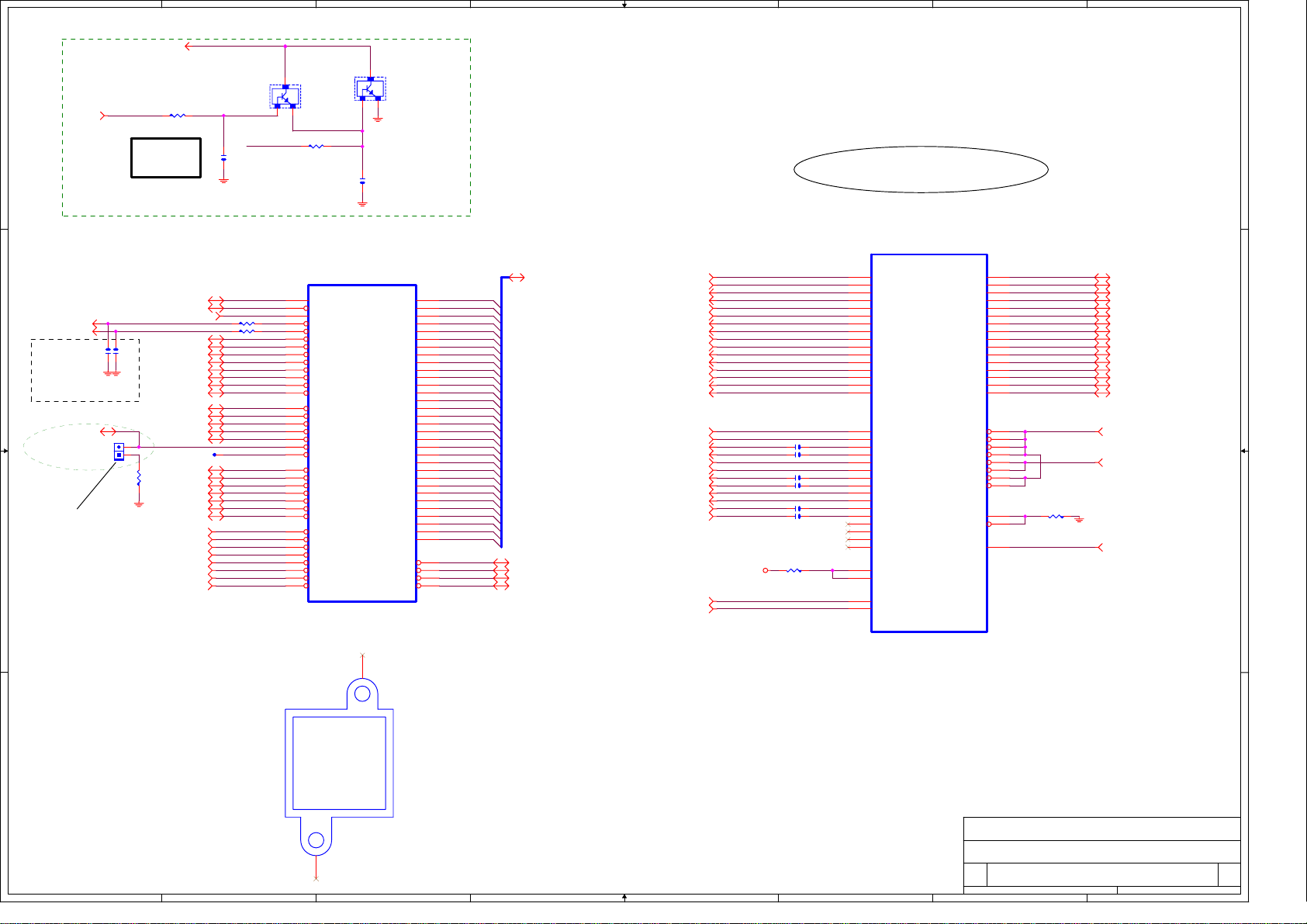1307x924 pixels.
Task: Select the resistor at lower left of the large IC
Action: click(x=794, y=570)
